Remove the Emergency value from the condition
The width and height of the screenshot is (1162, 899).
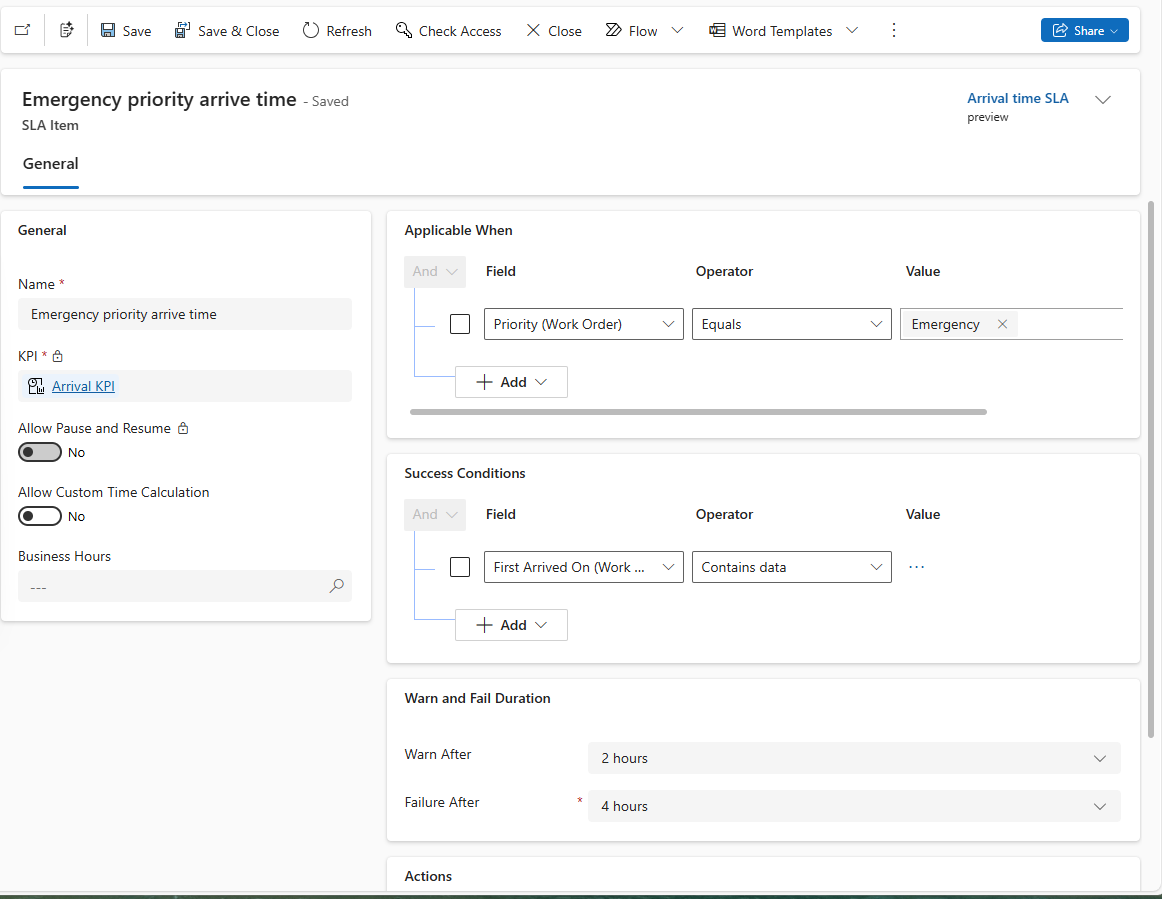click(x=1002, y=324)
